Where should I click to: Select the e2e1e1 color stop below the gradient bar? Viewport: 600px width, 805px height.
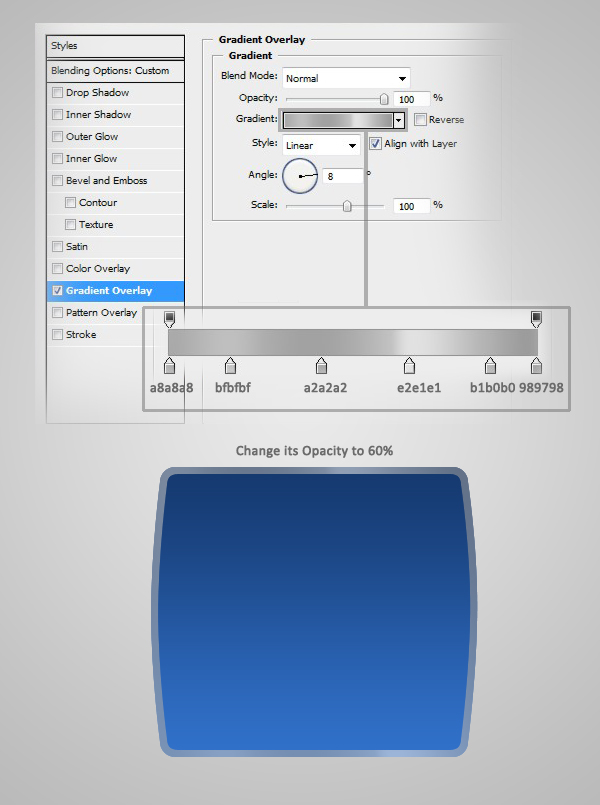point(409,366)
